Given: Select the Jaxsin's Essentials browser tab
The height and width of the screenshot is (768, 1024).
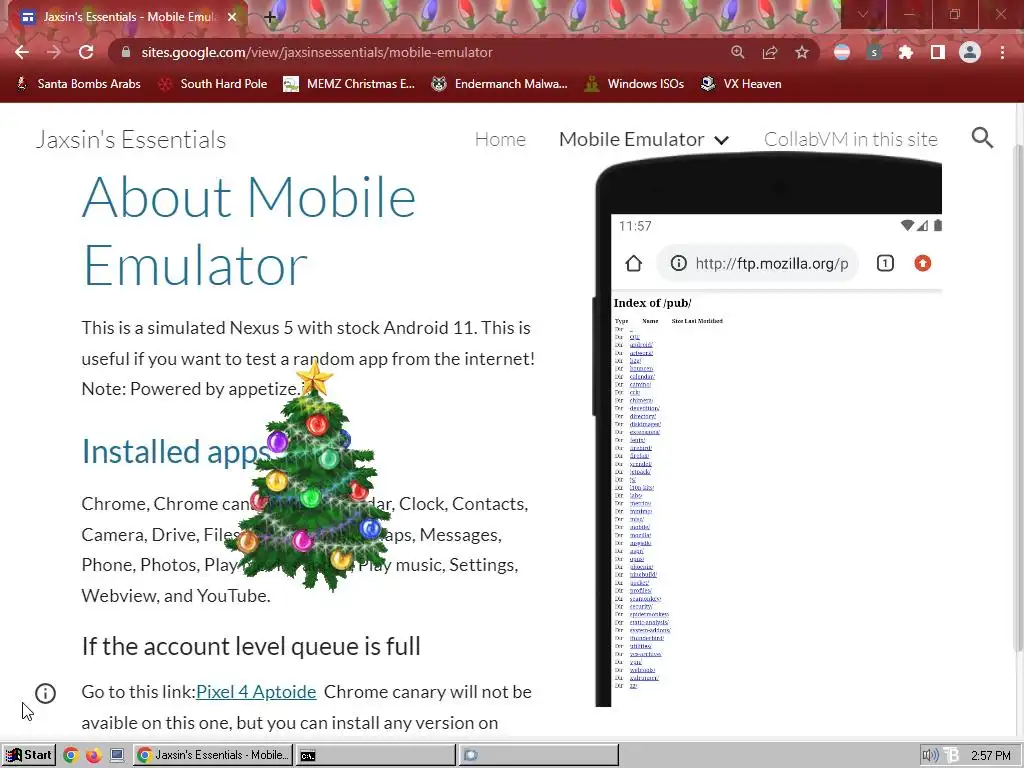Looking at the screenshot, I should [x=127, y=17].
